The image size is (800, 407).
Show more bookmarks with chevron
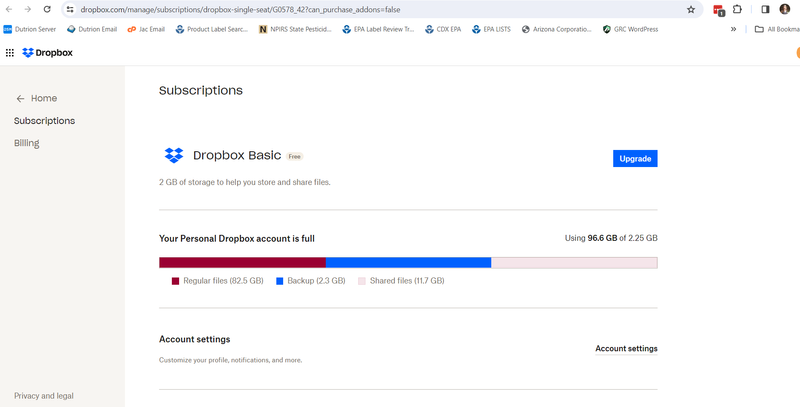733,29
